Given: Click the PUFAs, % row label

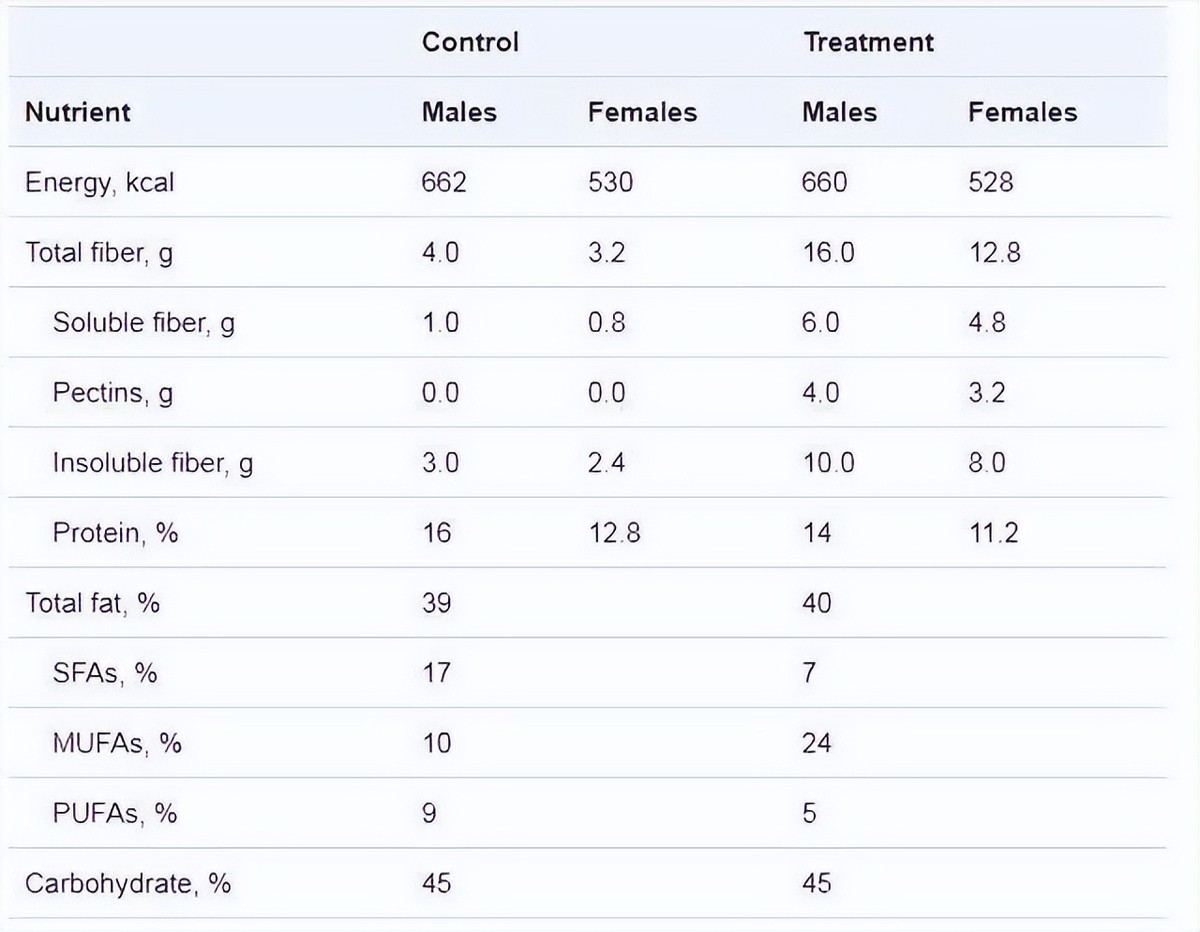Looking at the screenshot, I should tap(115, 812).
